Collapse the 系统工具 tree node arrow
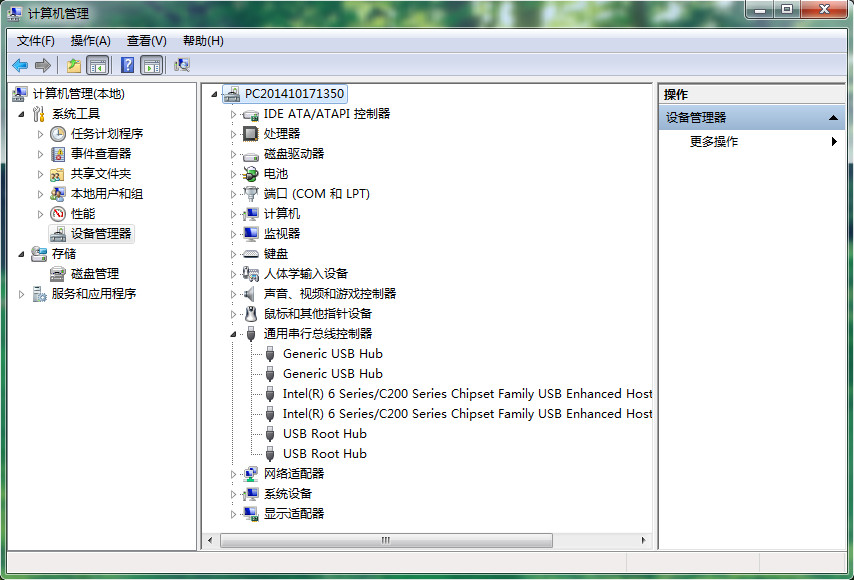Viewport: 854px width, 580px height. 22,114
